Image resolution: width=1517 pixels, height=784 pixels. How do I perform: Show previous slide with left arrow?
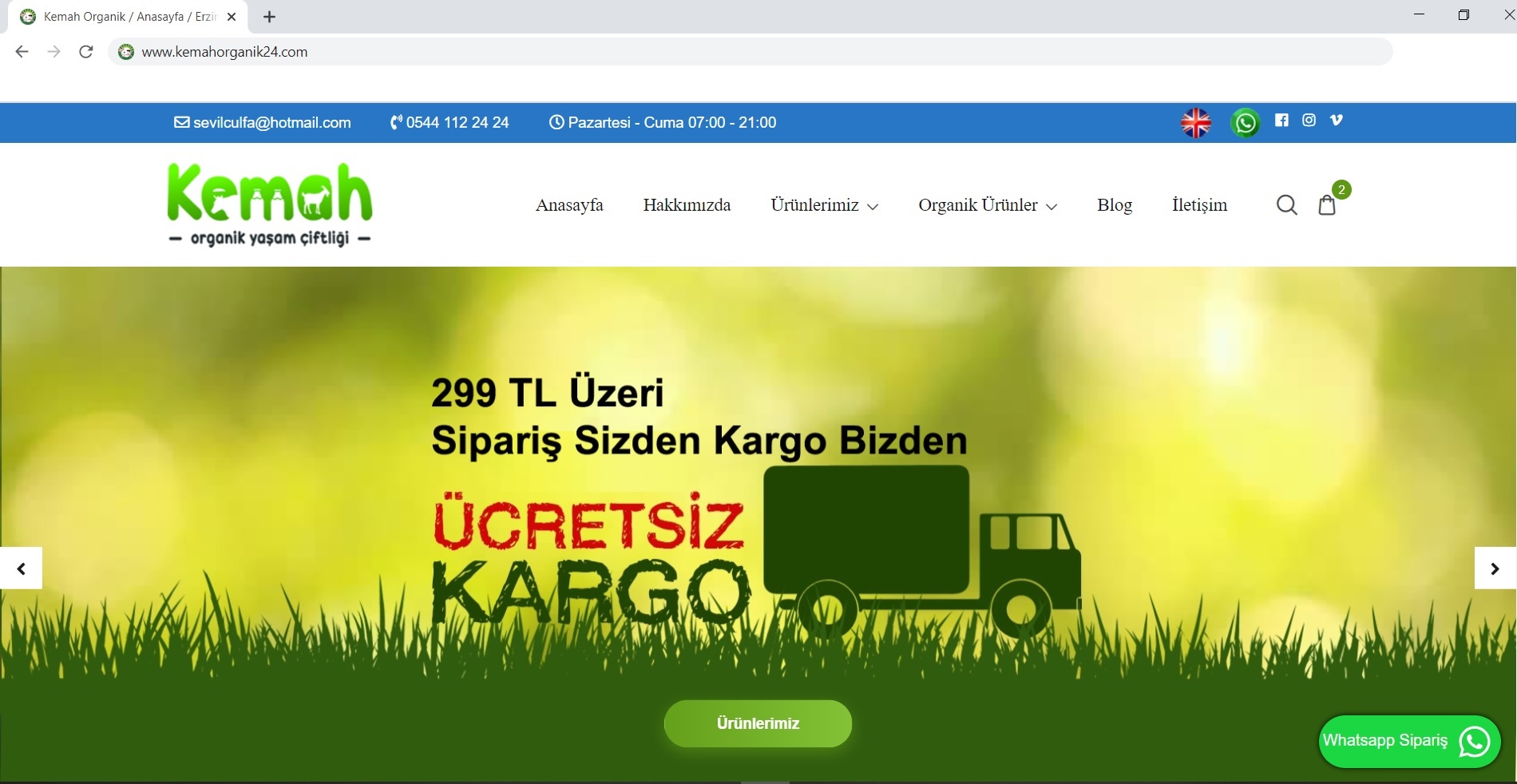pos(22,568)
